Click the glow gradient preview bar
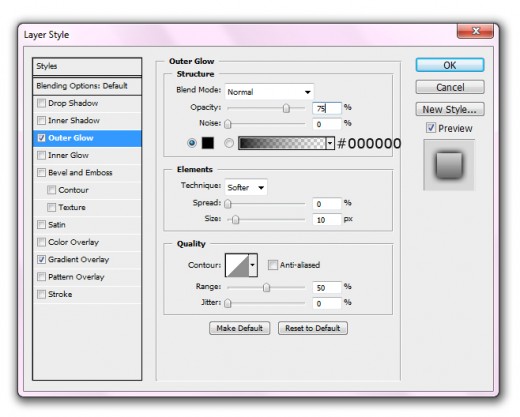The image size is (520, 417). [x=282, y=143]
